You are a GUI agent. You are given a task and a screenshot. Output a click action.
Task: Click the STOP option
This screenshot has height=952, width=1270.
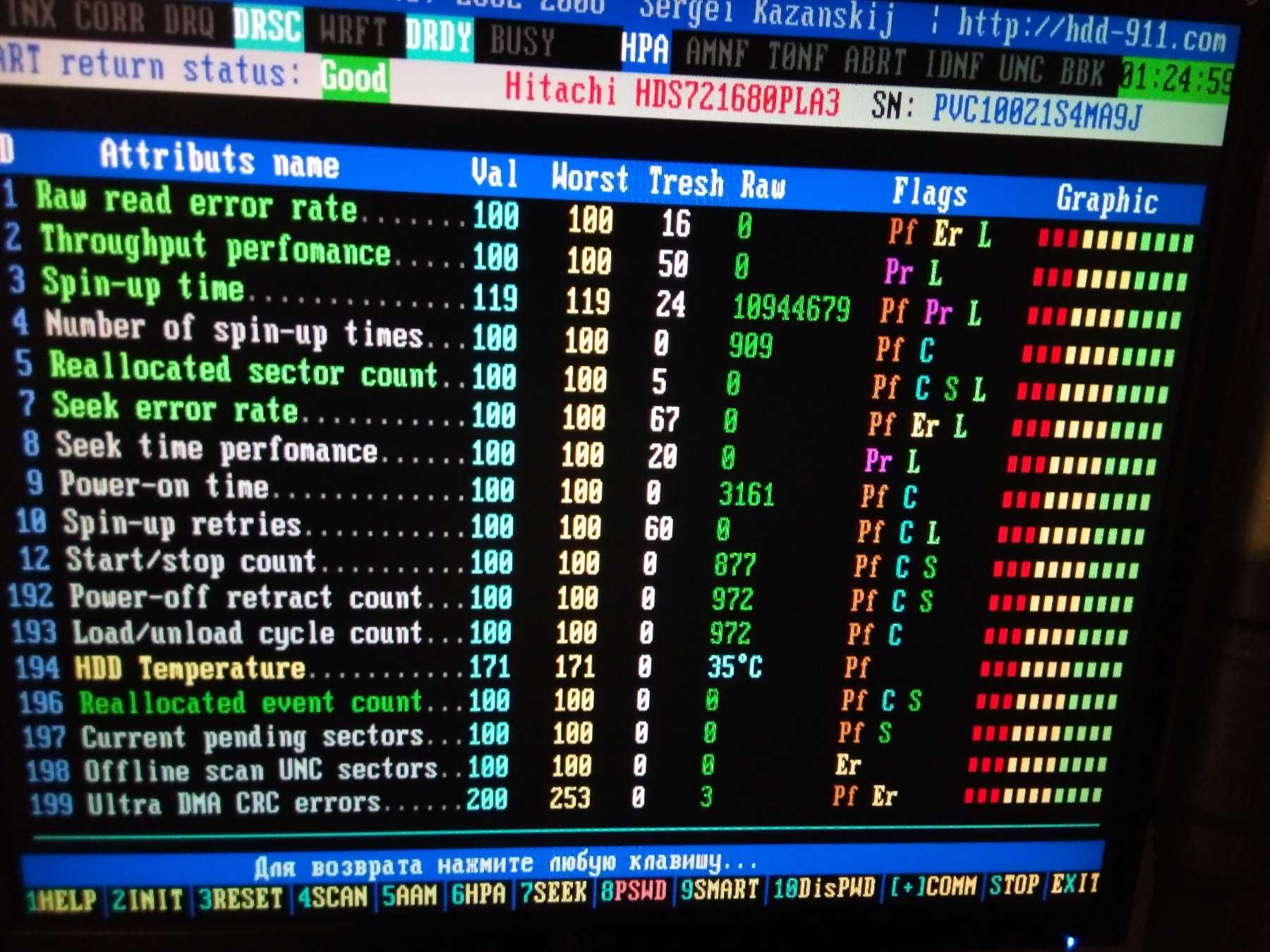1014,884
